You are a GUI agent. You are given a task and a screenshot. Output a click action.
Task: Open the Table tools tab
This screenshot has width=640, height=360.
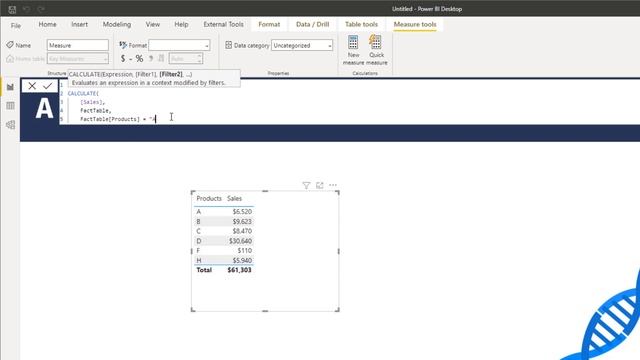click(x=361, y=24)
